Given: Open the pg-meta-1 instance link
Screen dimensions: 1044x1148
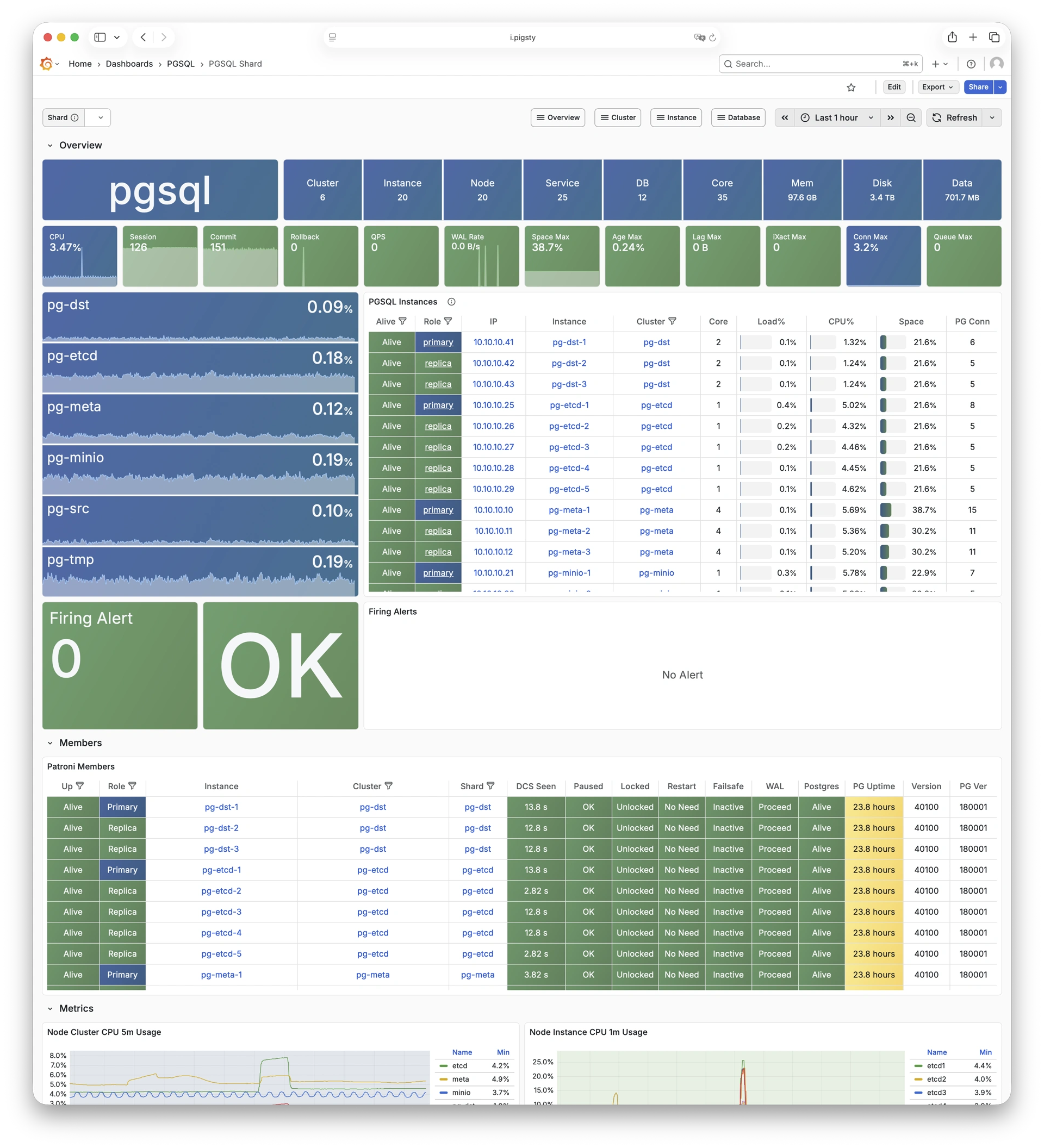Looking at the screenshot, I should (568, 510).
